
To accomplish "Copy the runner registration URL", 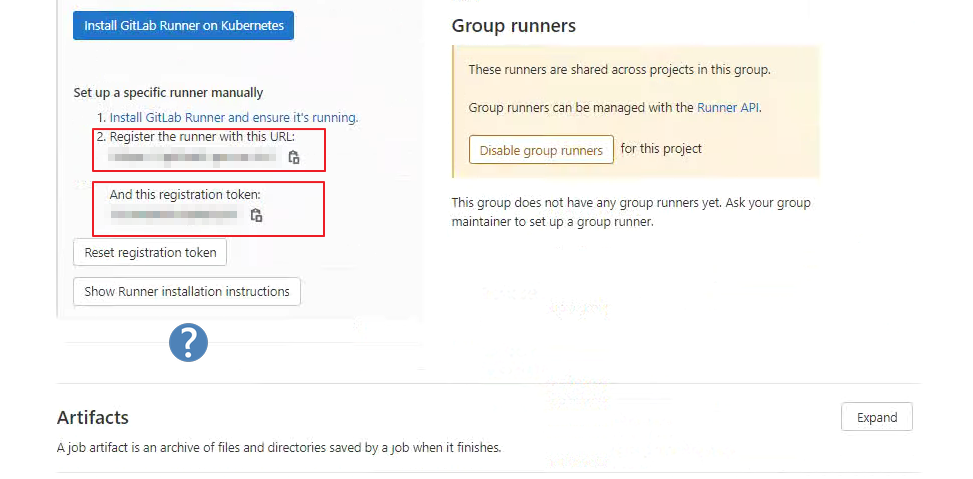I will 294,157.
